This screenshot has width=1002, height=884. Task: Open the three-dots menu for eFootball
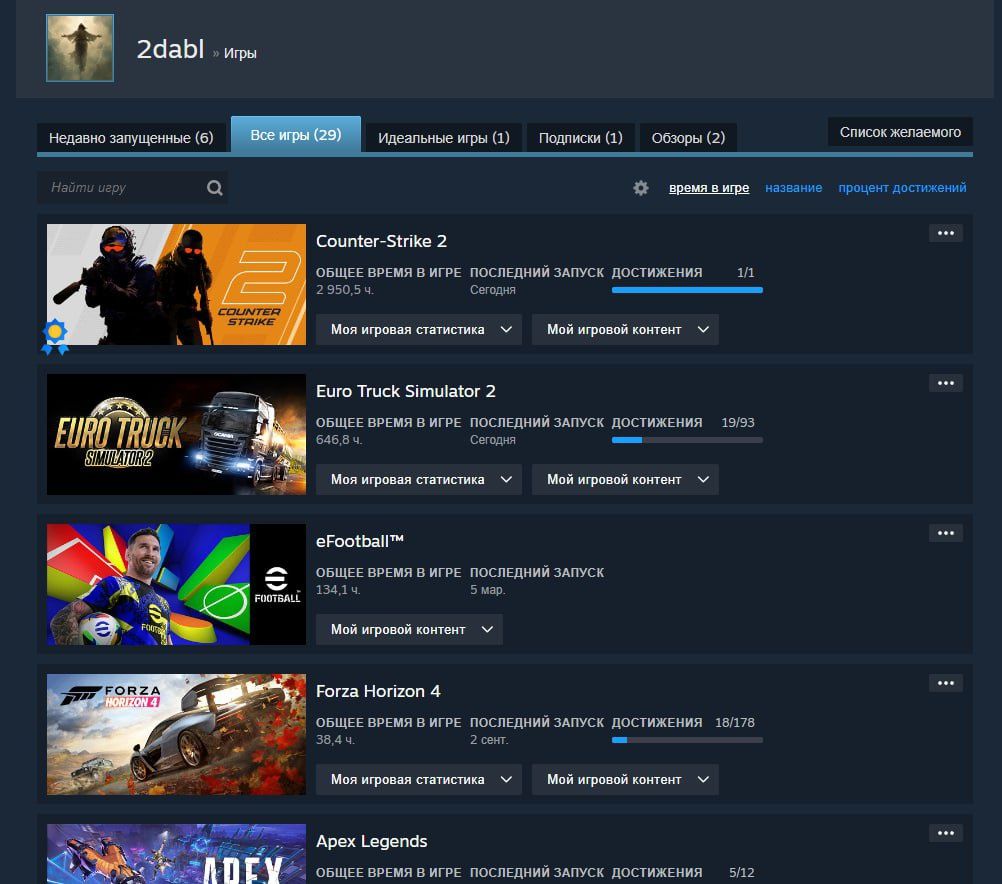point(946,533)
